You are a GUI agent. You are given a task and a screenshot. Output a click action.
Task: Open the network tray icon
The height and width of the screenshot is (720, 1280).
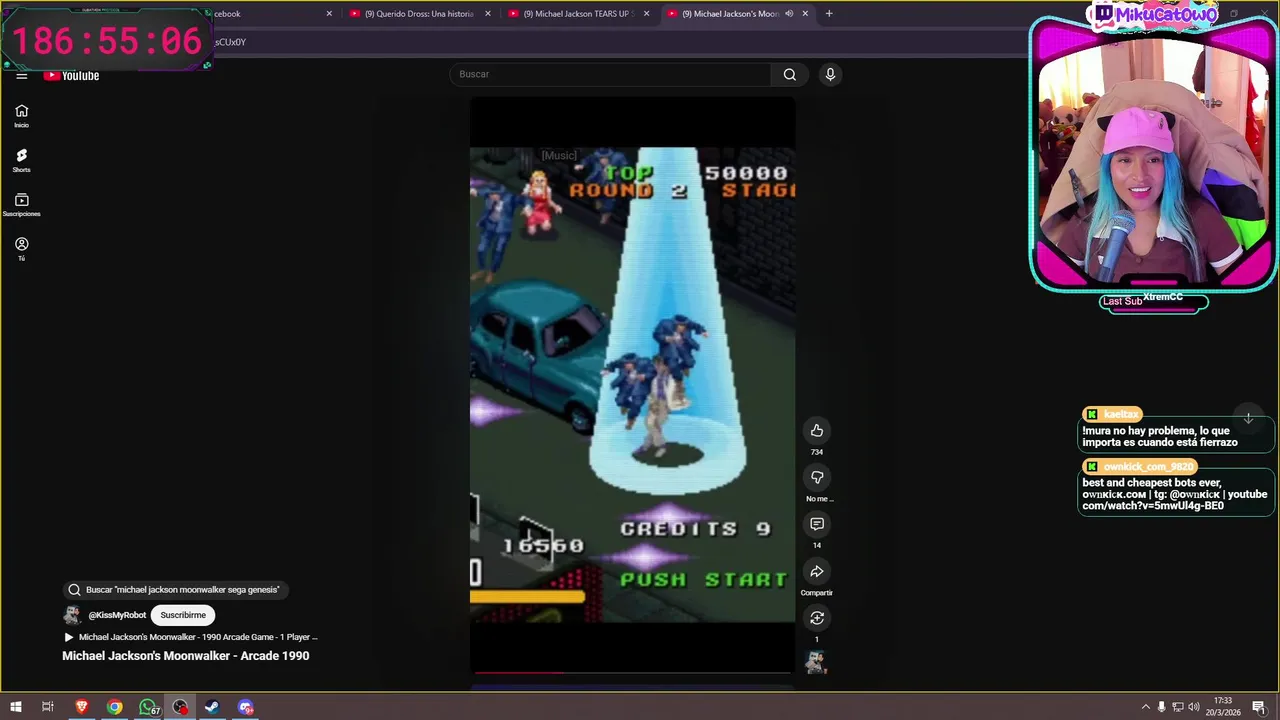pos(1178,707)
